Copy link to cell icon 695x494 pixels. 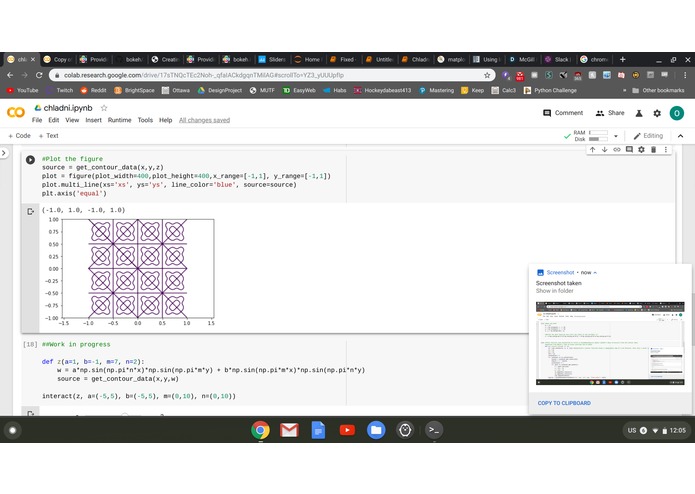(x=617, y=150)
